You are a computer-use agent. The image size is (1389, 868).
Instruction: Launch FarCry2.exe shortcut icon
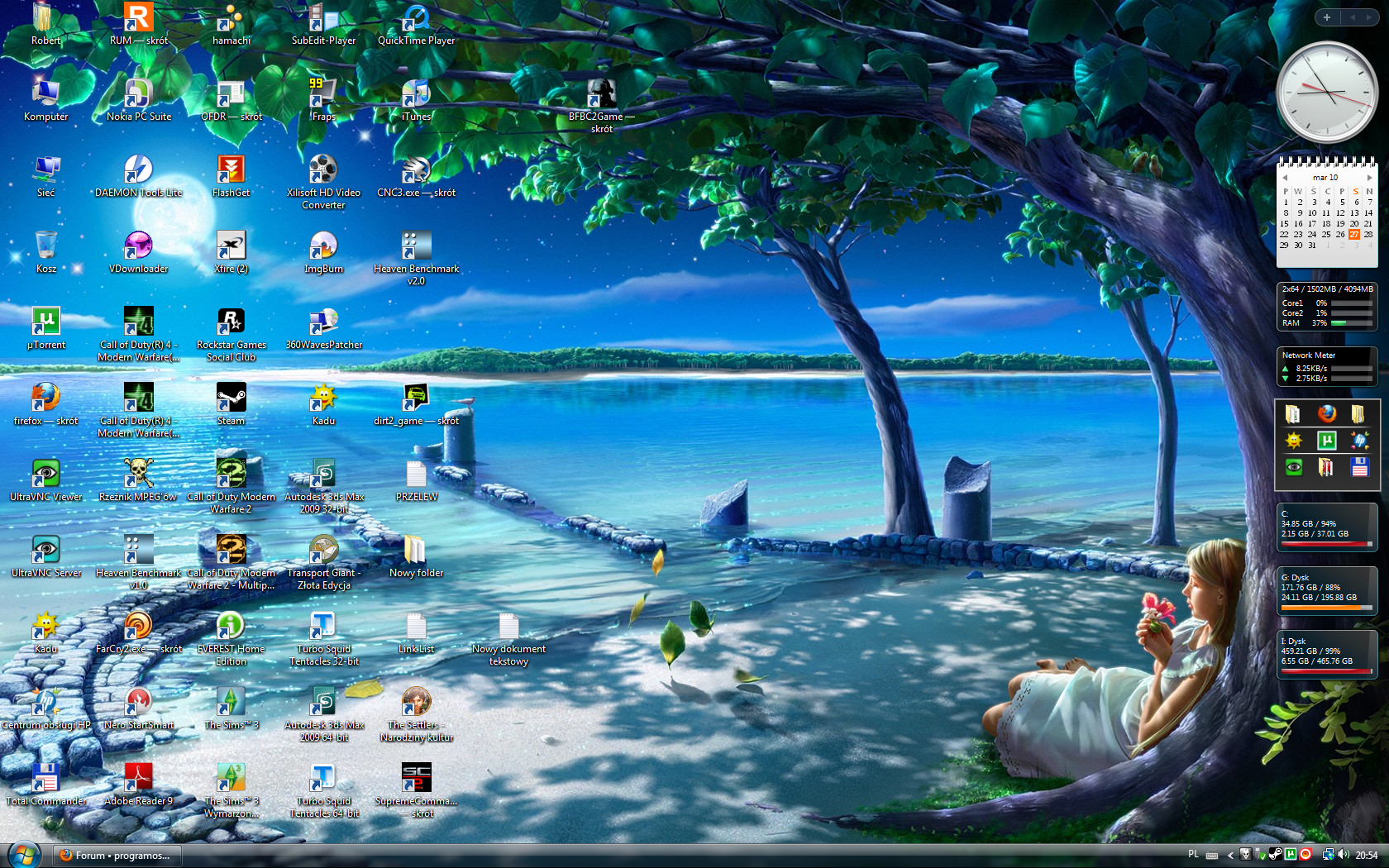[x=138, y=626]
